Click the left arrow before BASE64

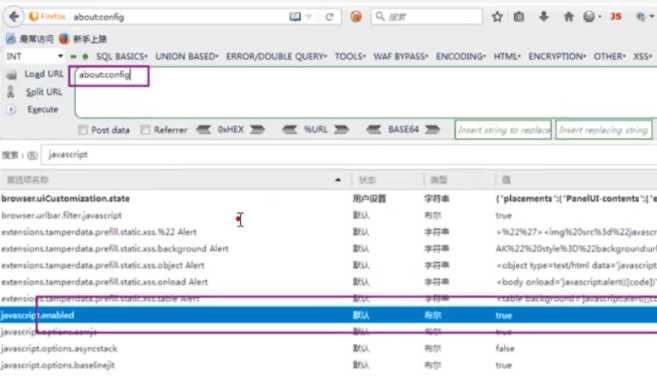[374, 130]
